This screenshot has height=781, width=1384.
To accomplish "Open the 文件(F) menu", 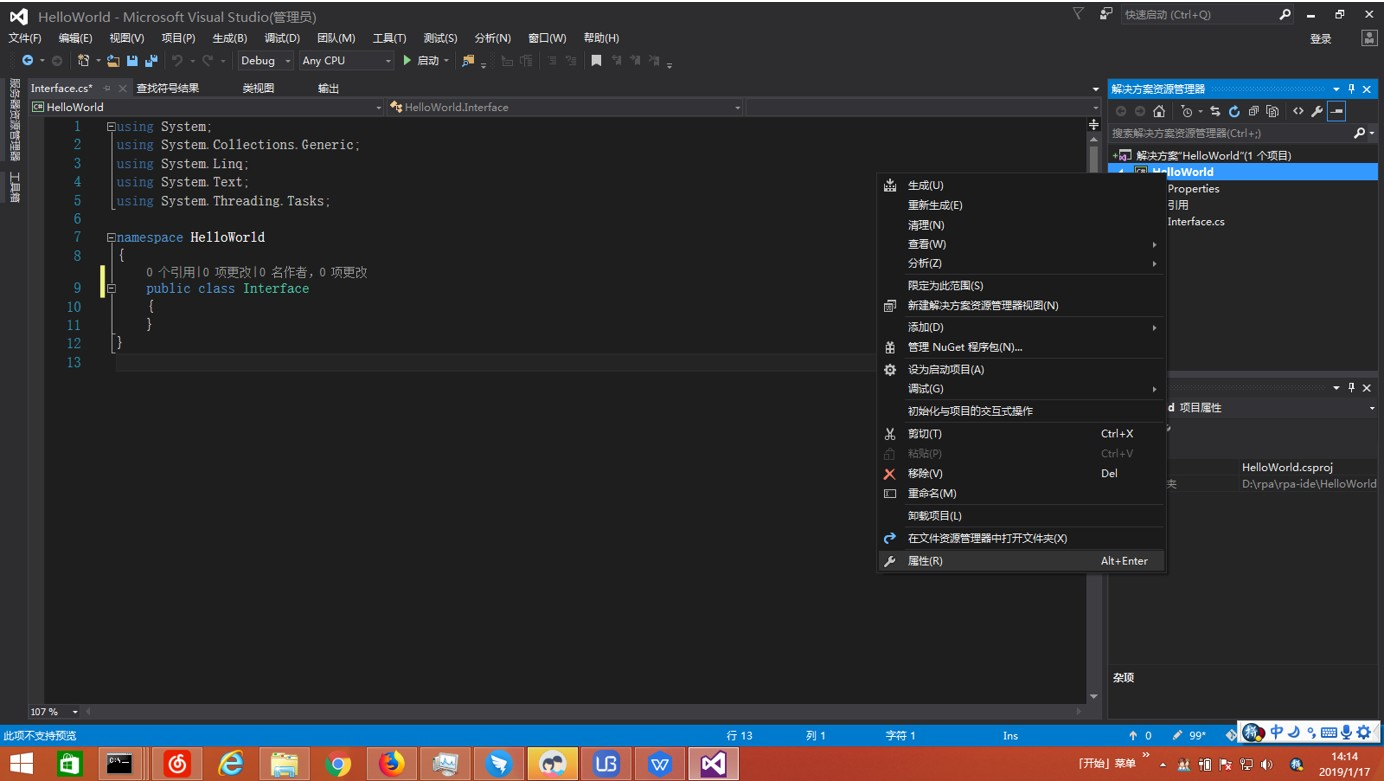I will [x=25, y=38].
